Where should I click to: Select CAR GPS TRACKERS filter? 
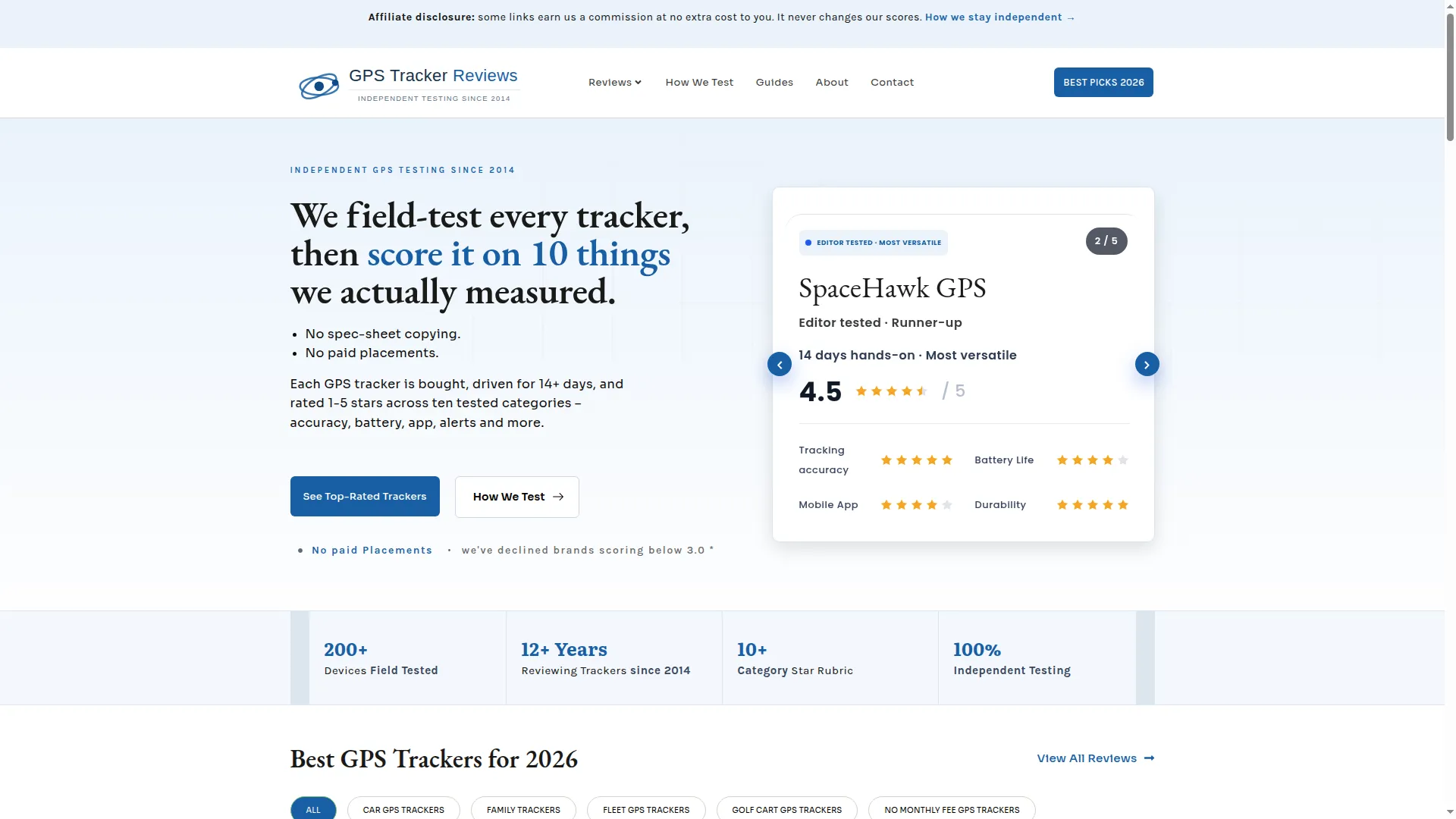[x=403, y=809]
